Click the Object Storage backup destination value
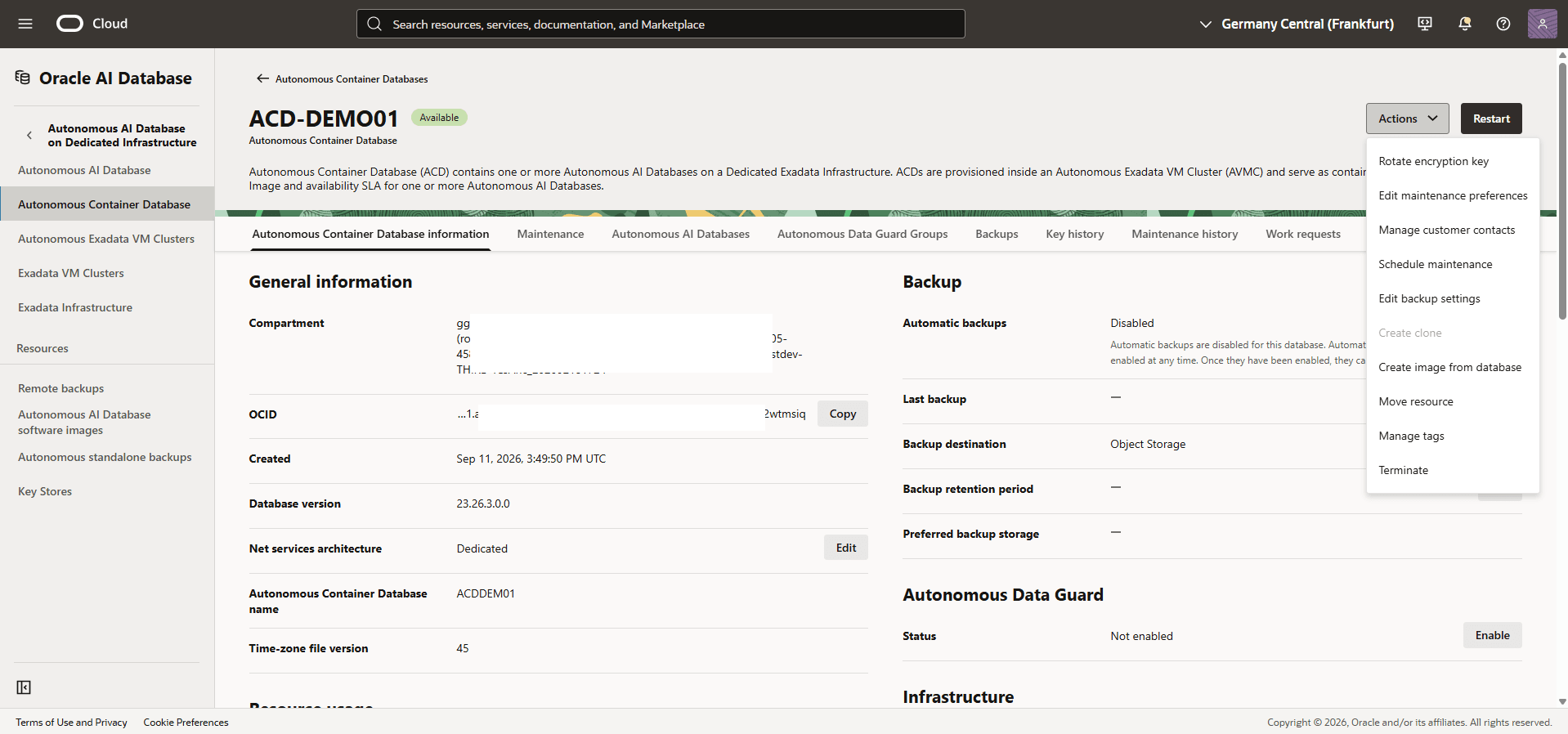Viewport: 1568px width, 734px height. [1148, 444]
